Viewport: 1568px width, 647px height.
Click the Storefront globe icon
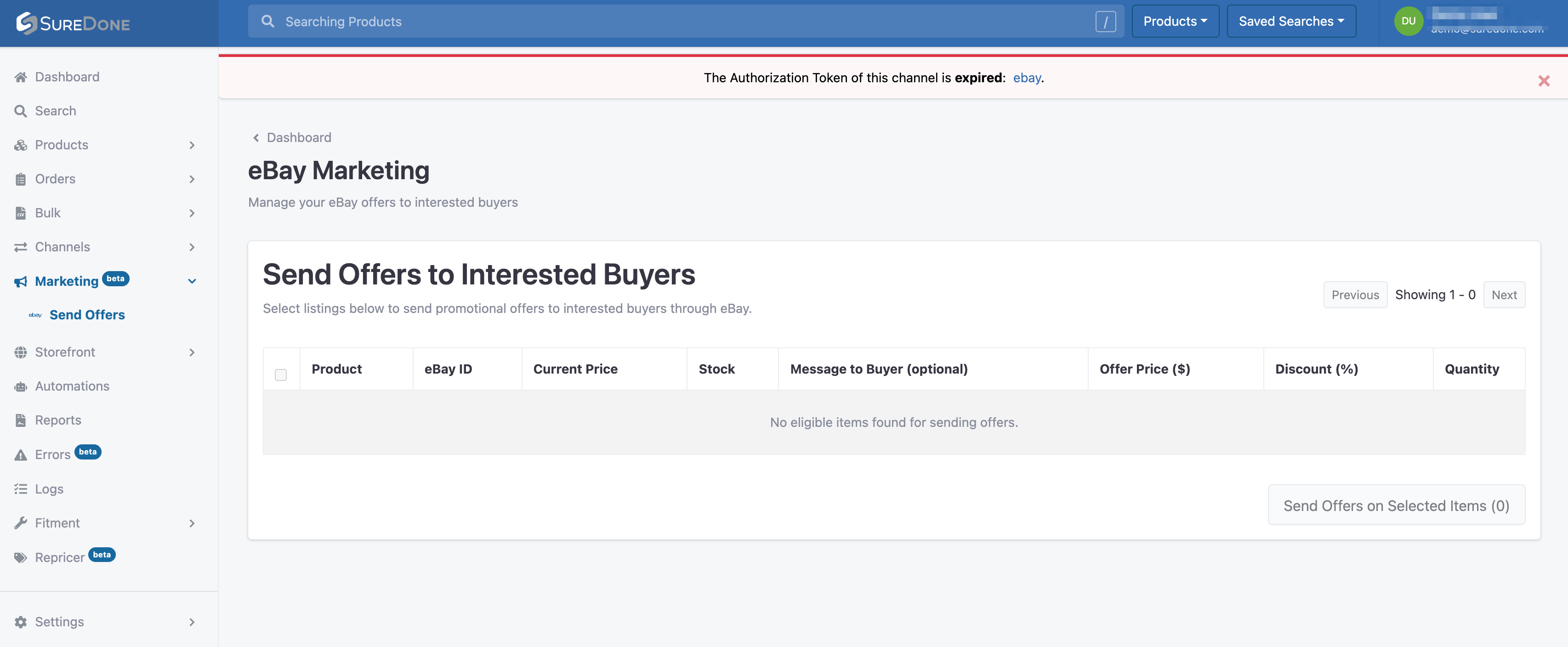21,352
